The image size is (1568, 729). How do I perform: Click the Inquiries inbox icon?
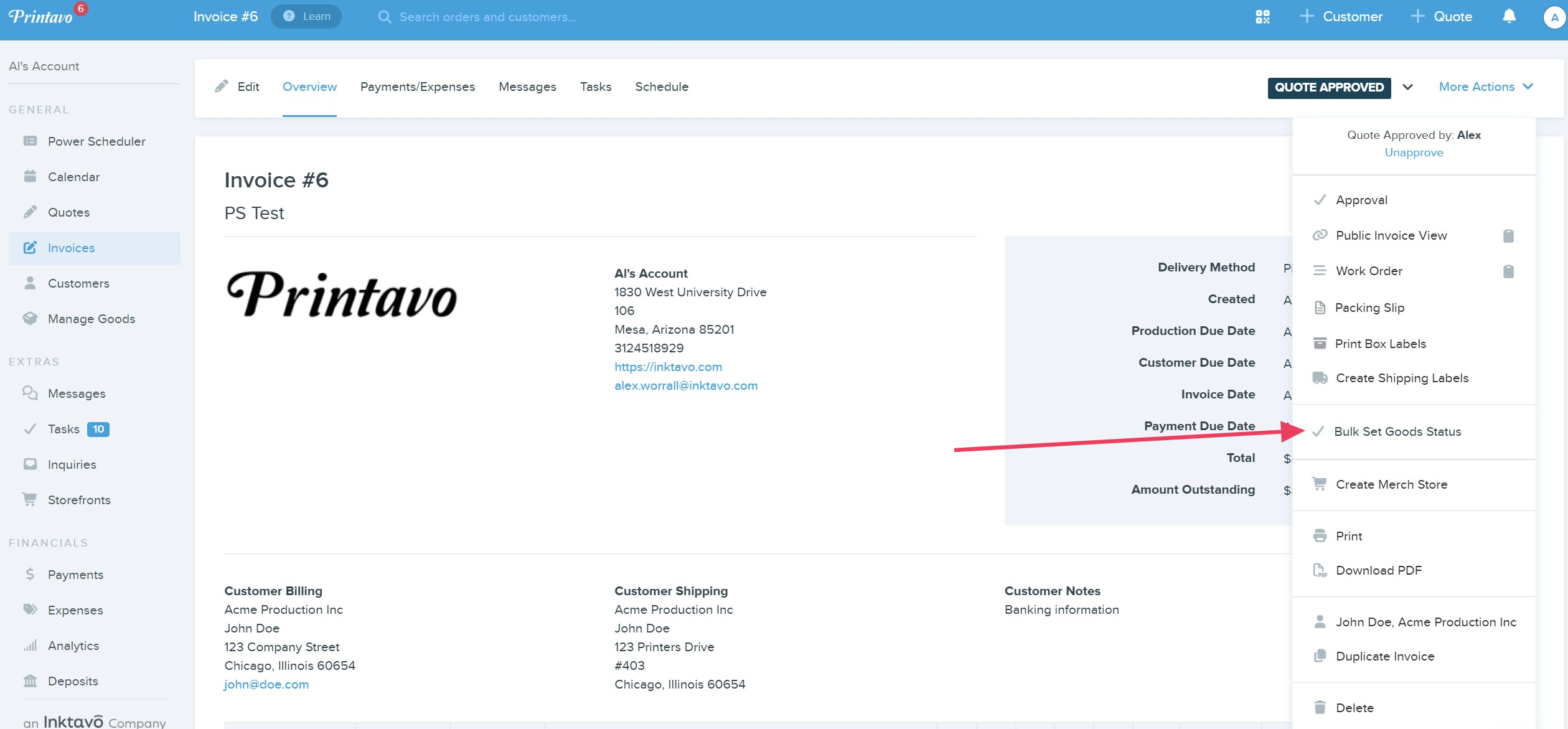pyautogui.click(x=30, y=464)
